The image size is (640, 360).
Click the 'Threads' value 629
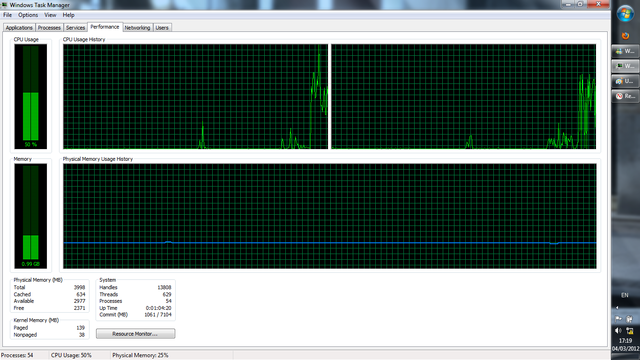tap(167, 294)
